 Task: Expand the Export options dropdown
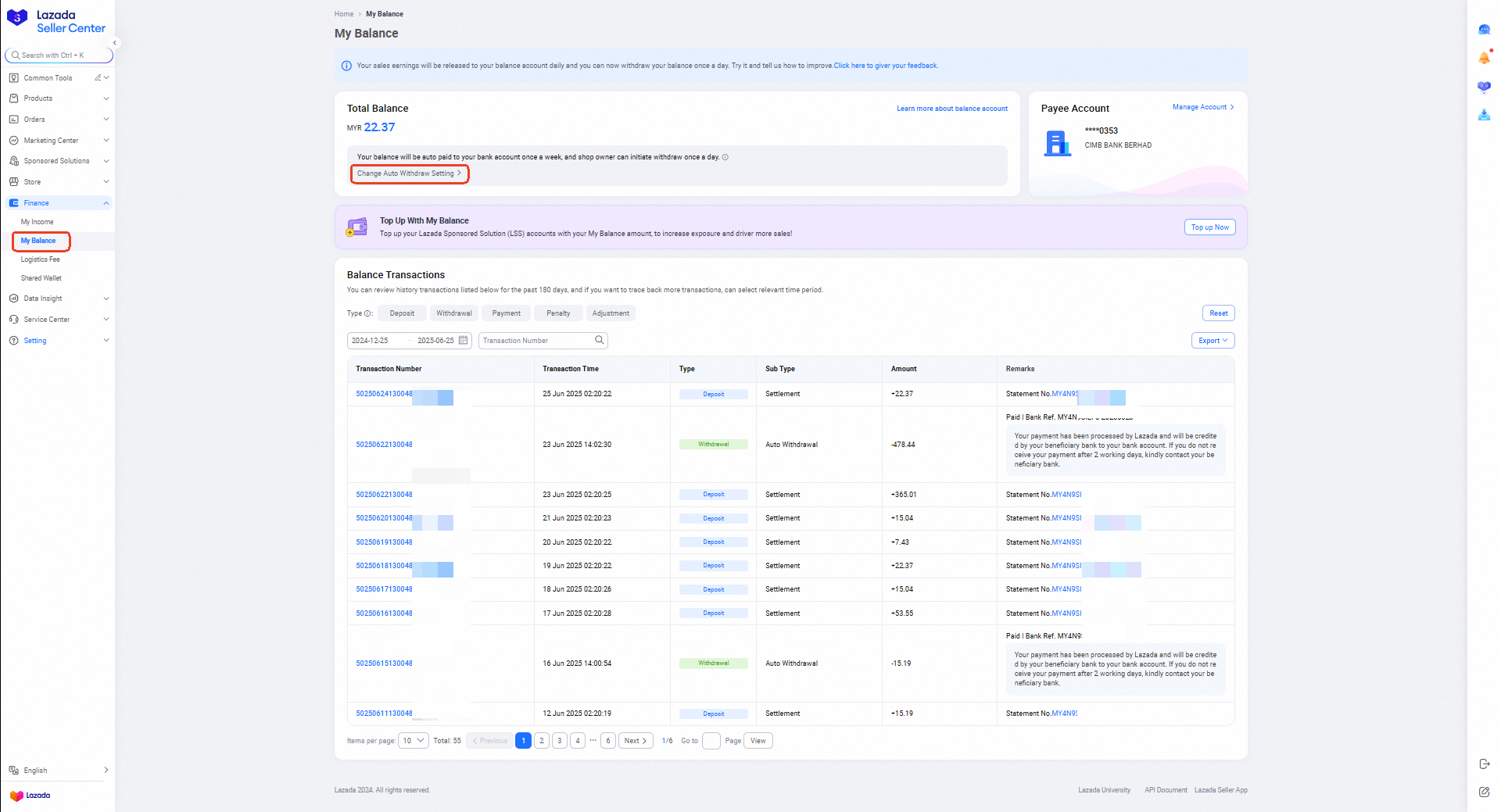(1213, 340)
